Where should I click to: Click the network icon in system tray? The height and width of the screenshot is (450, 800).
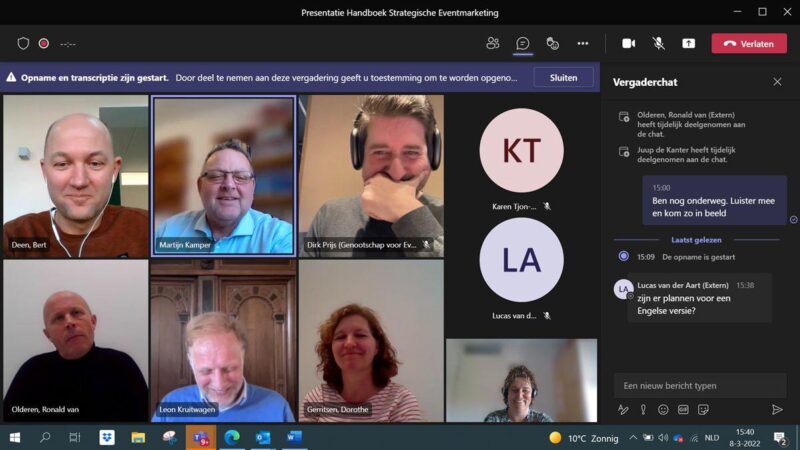click(694, 438)
